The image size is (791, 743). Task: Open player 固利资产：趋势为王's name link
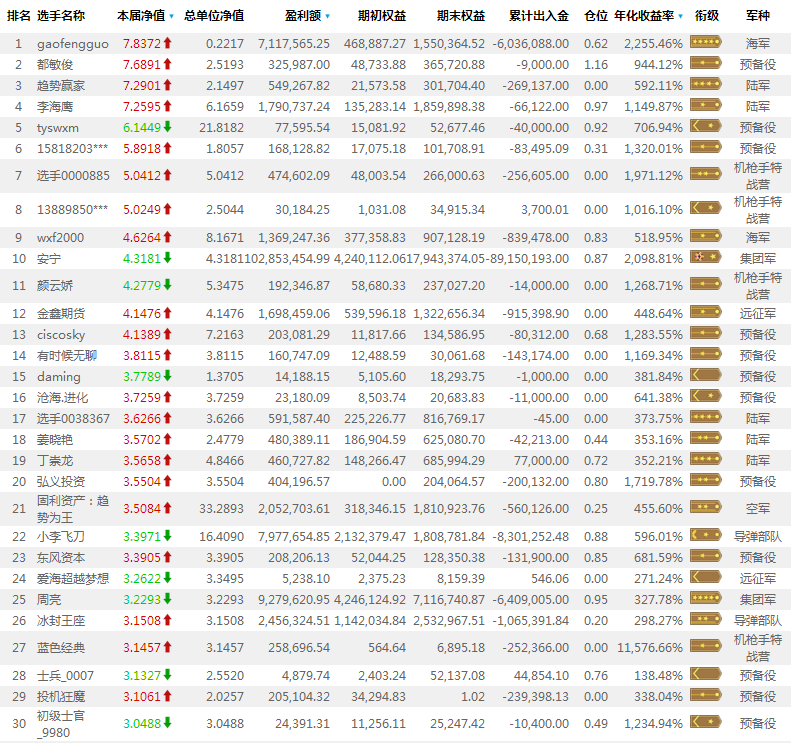coord(73,509)
